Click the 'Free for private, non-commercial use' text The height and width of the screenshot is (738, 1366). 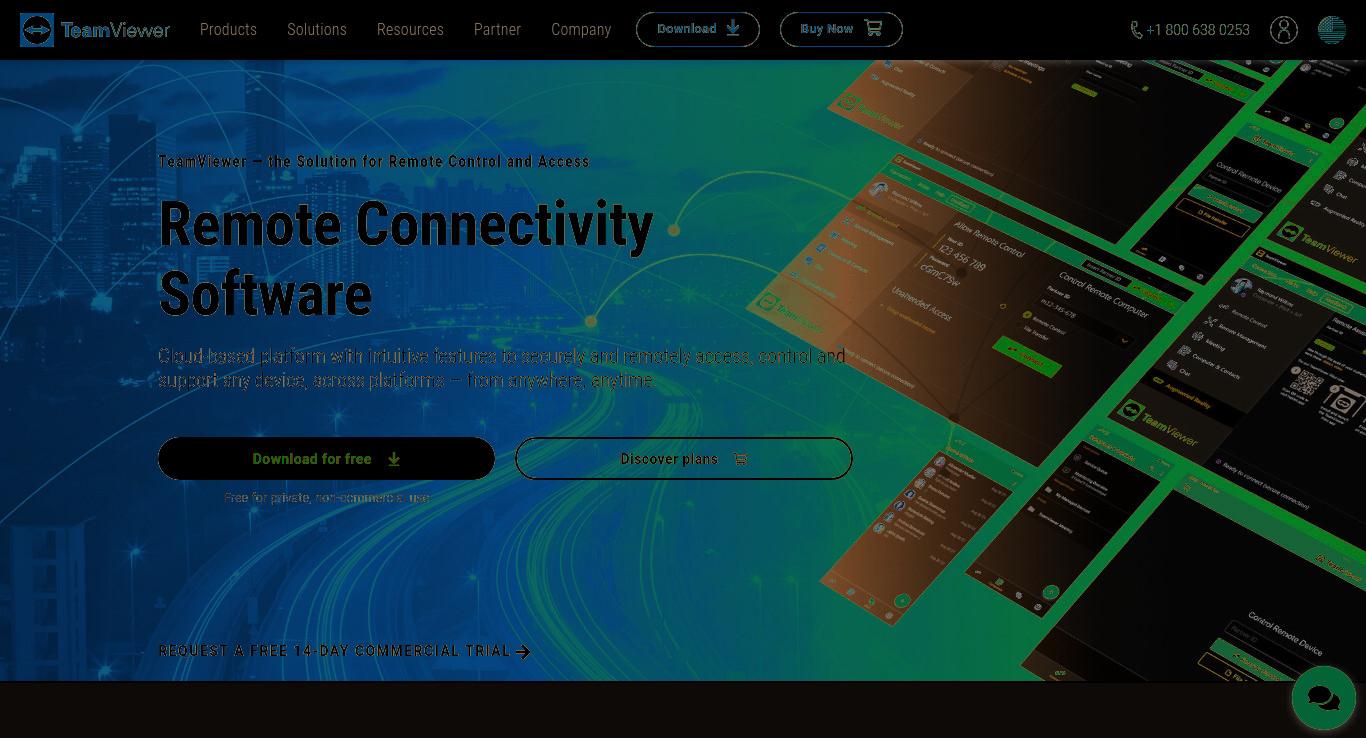(x=327, y=497)
